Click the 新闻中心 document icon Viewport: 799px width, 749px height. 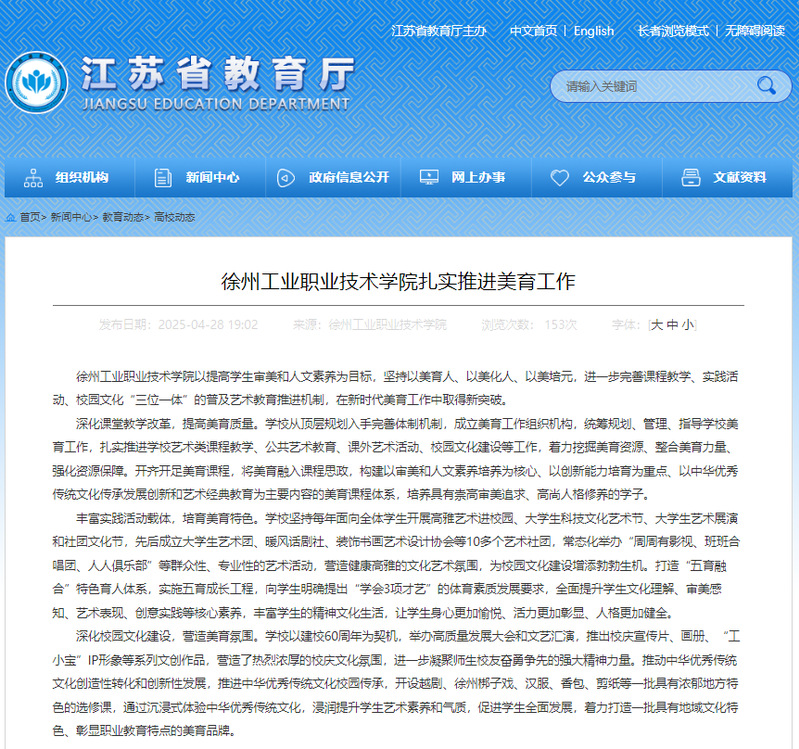(163, 178)
